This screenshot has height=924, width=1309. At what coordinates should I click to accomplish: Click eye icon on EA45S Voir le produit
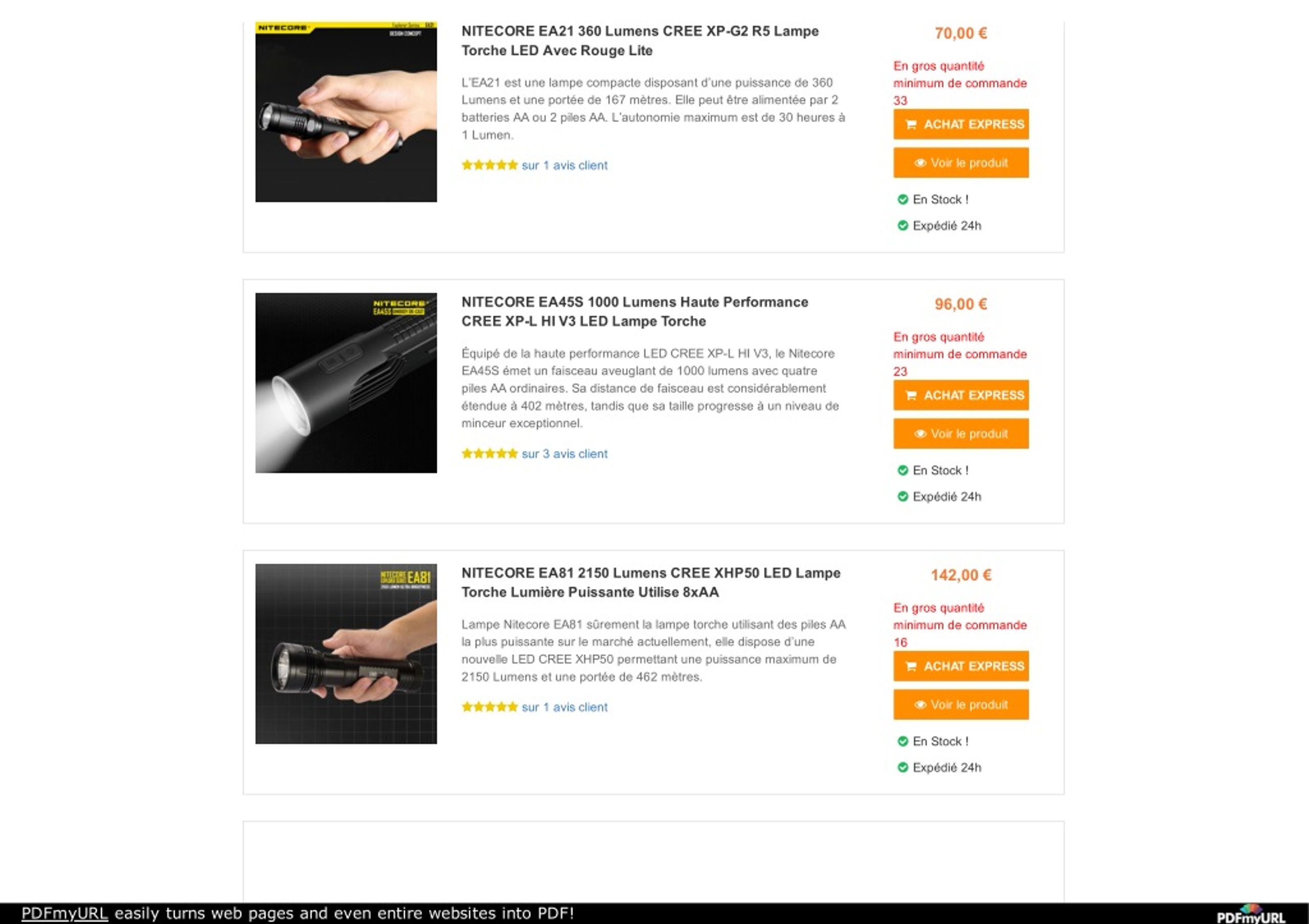click(x=920, y=434)
